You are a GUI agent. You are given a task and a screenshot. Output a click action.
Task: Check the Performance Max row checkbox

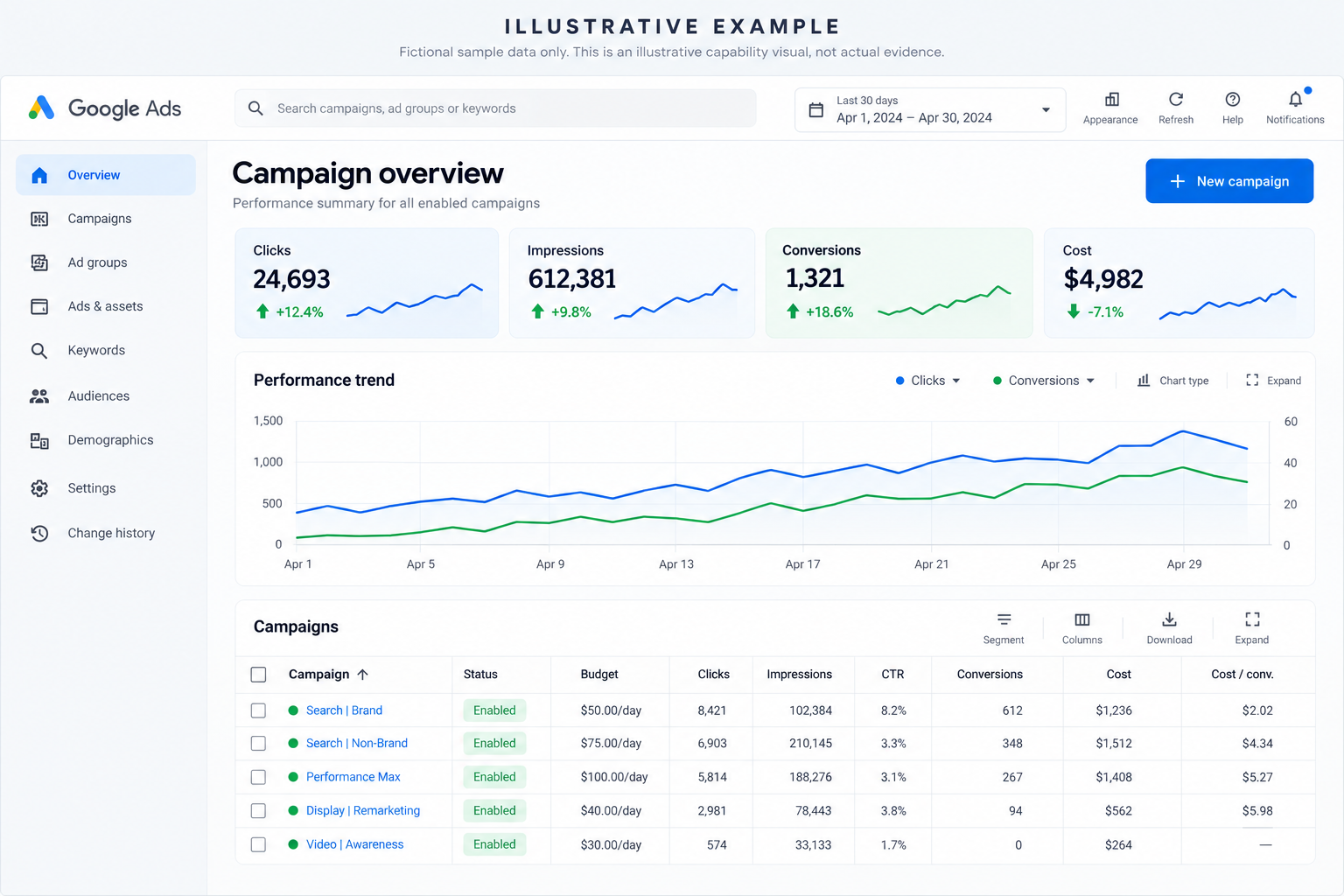[x=258, y=777]
